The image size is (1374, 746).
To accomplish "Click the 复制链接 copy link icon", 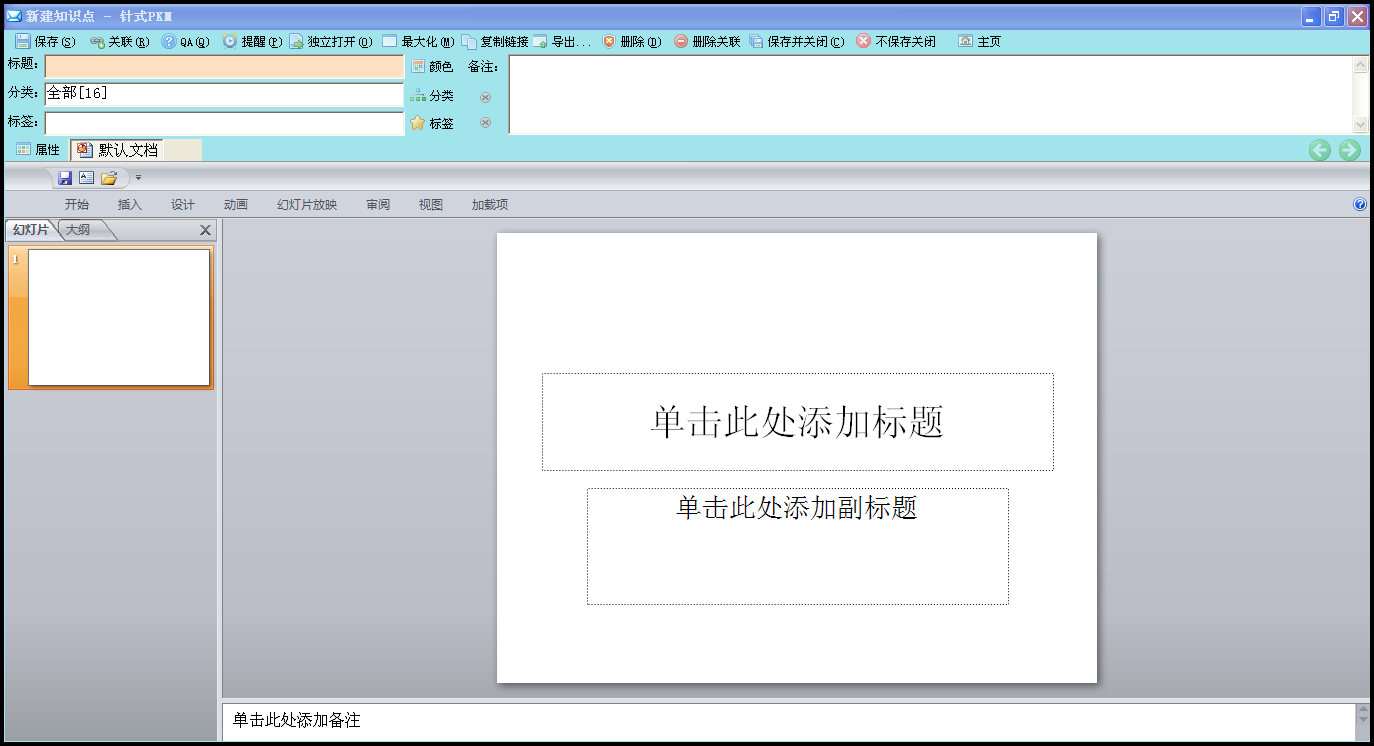I will pyautogui.click(x=469, y=42).
